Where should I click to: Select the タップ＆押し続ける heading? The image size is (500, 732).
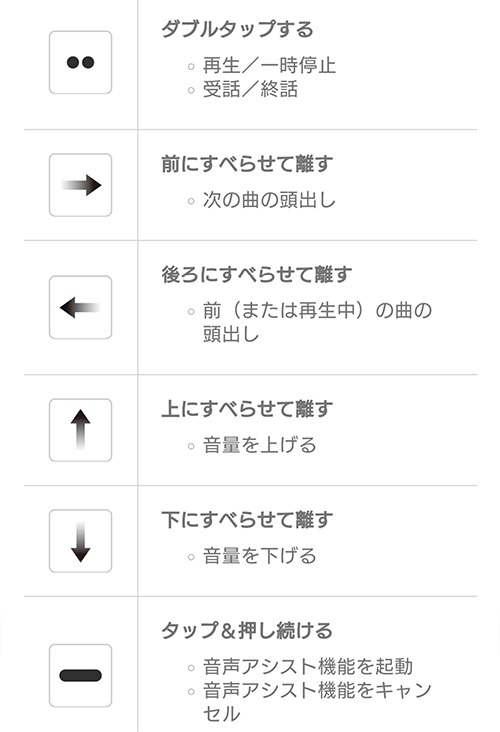(x=246, y=630)
